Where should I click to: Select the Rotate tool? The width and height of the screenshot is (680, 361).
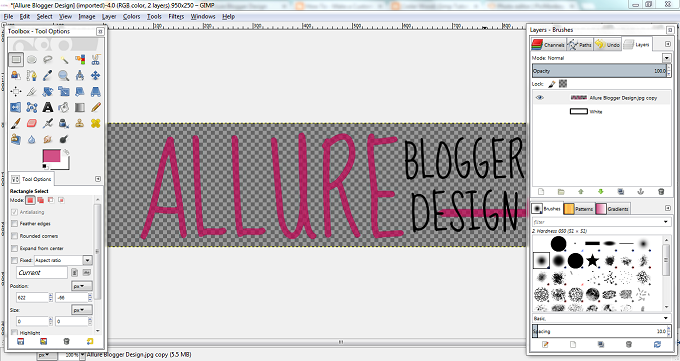point(48,92)
